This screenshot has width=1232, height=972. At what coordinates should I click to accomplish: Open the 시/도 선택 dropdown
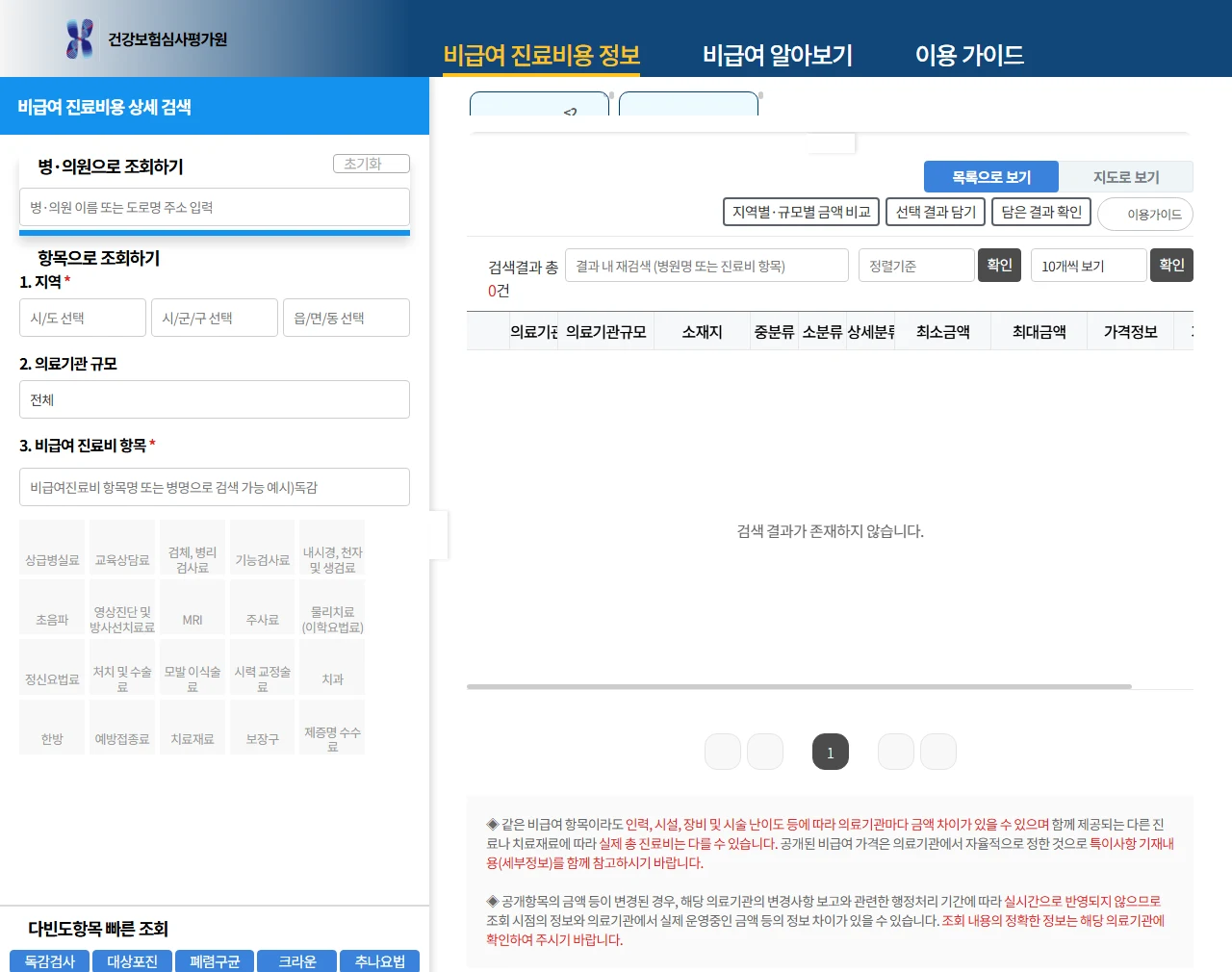[x=83, y=318]
